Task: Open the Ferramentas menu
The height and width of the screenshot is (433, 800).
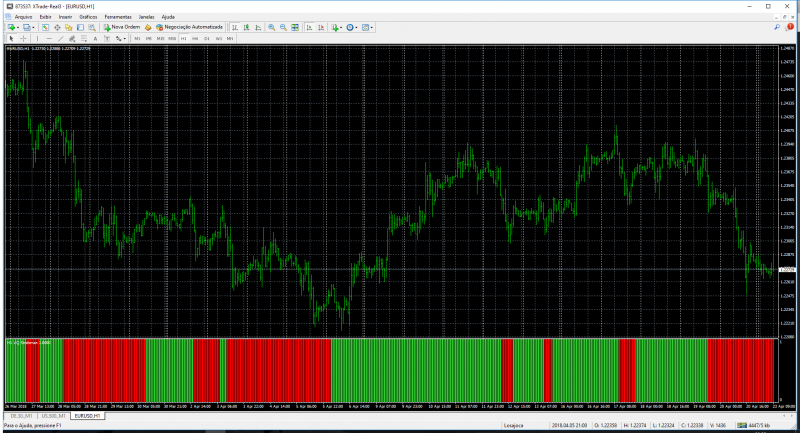Action: 118,17
